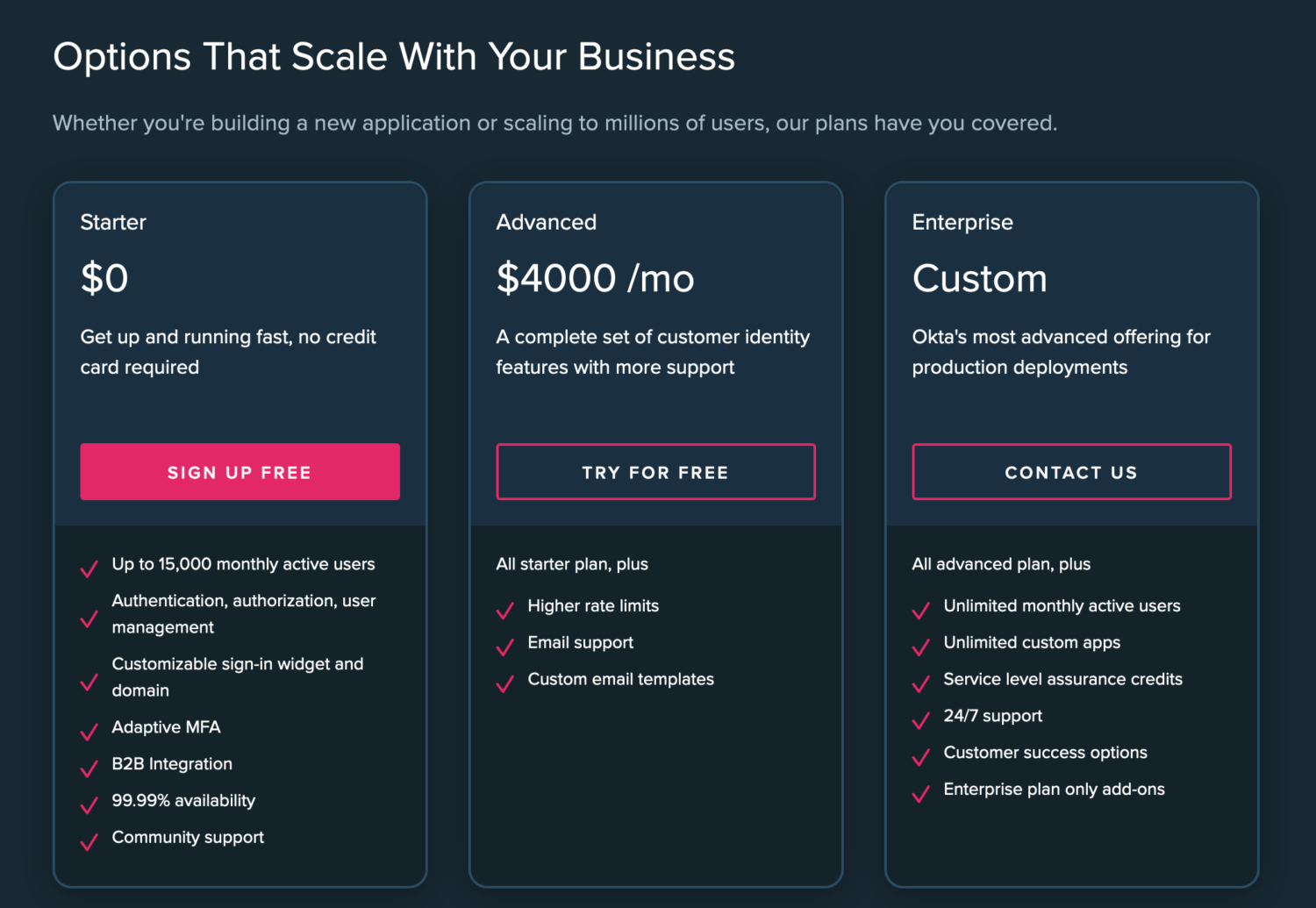Click the Community support checkmark

pyautogui.click(x=89, y=841)
